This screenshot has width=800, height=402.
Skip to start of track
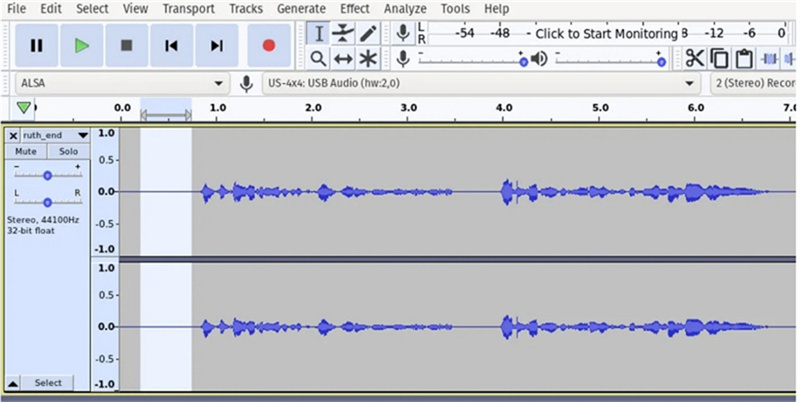(x=171, y=45)
